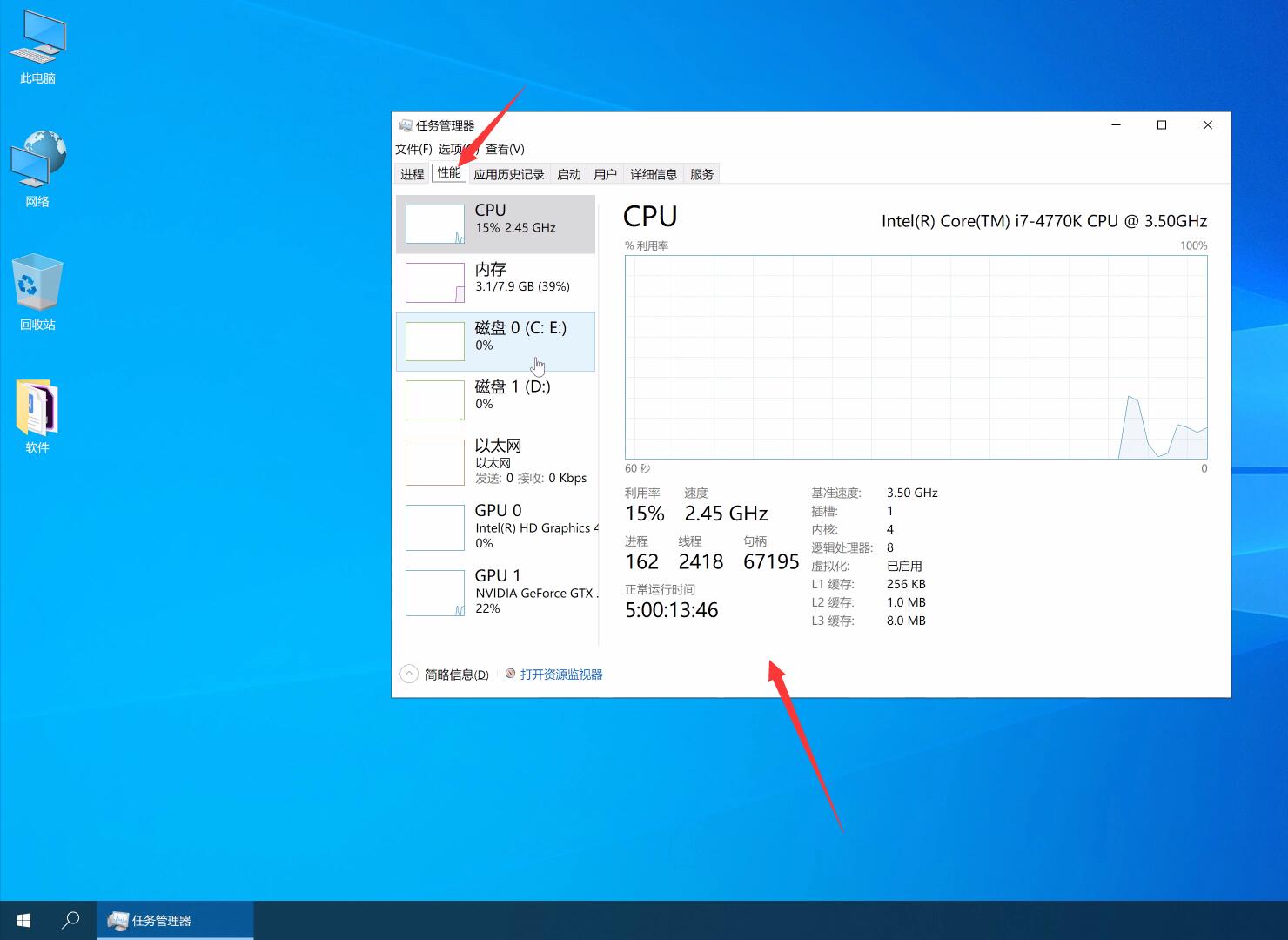The image size is (1288, 940).
Task: Click the 简略信息(D) label
Action: point(457,675)
